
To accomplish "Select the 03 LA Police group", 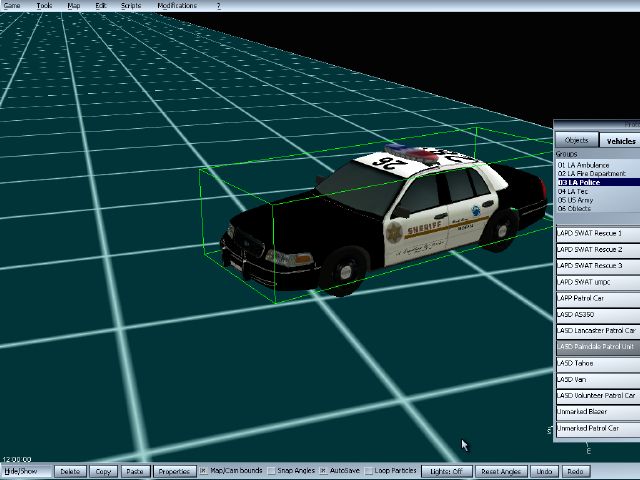I will (598, 182).
